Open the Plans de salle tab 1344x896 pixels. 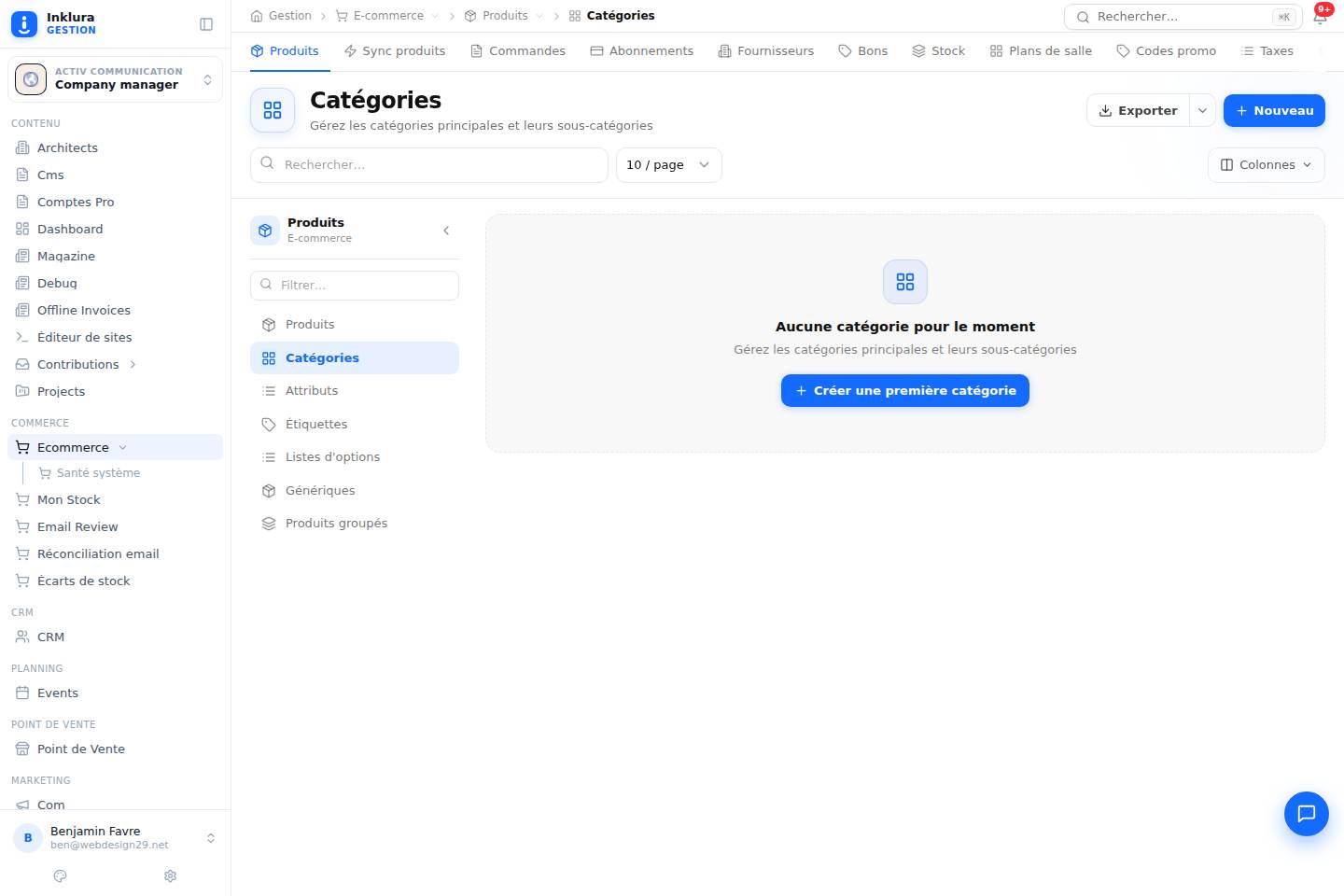pos(1041,51)
